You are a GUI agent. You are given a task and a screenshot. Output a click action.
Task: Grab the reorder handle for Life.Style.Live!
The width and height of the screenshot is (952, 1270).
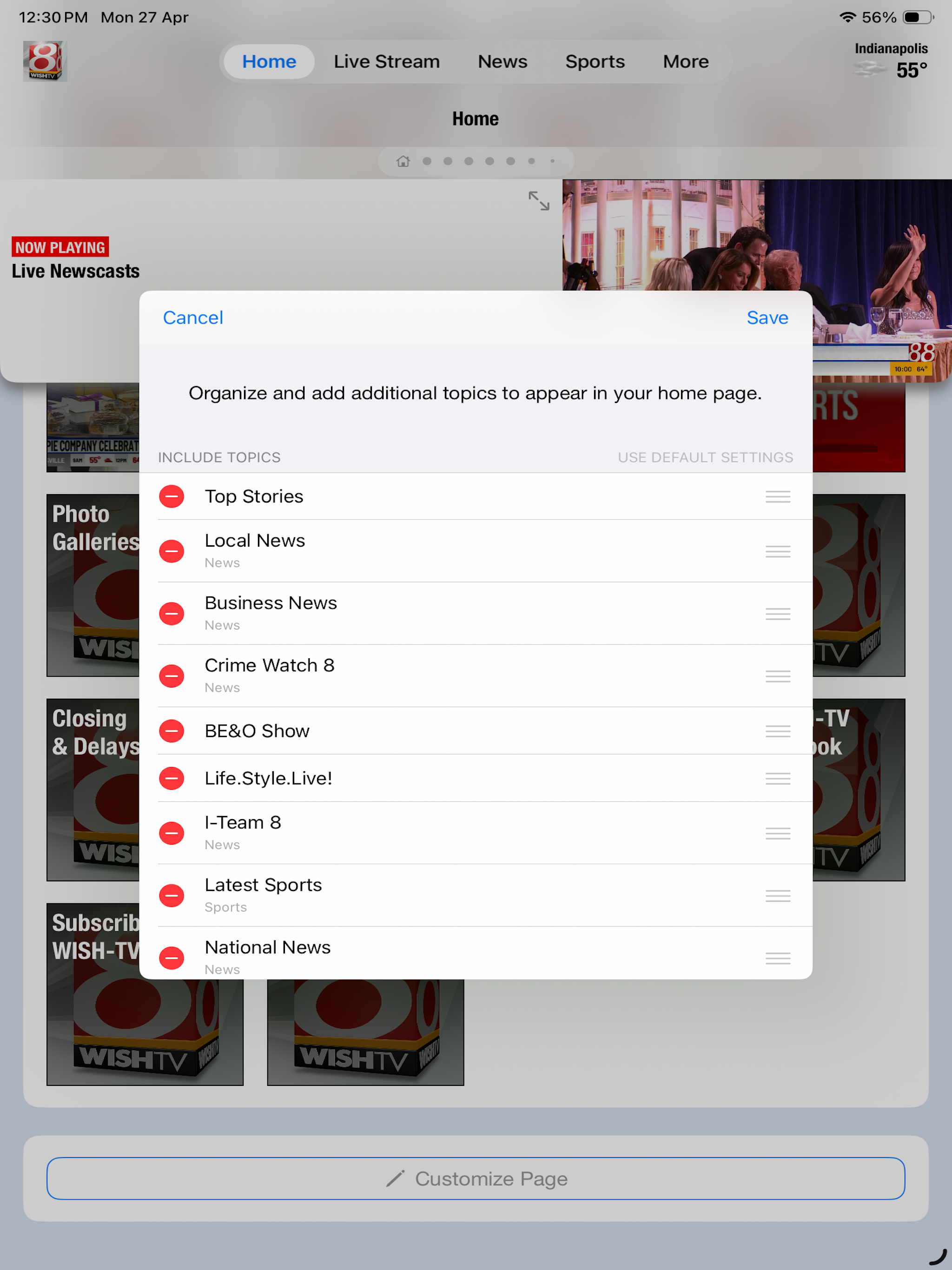click(777, 779)
